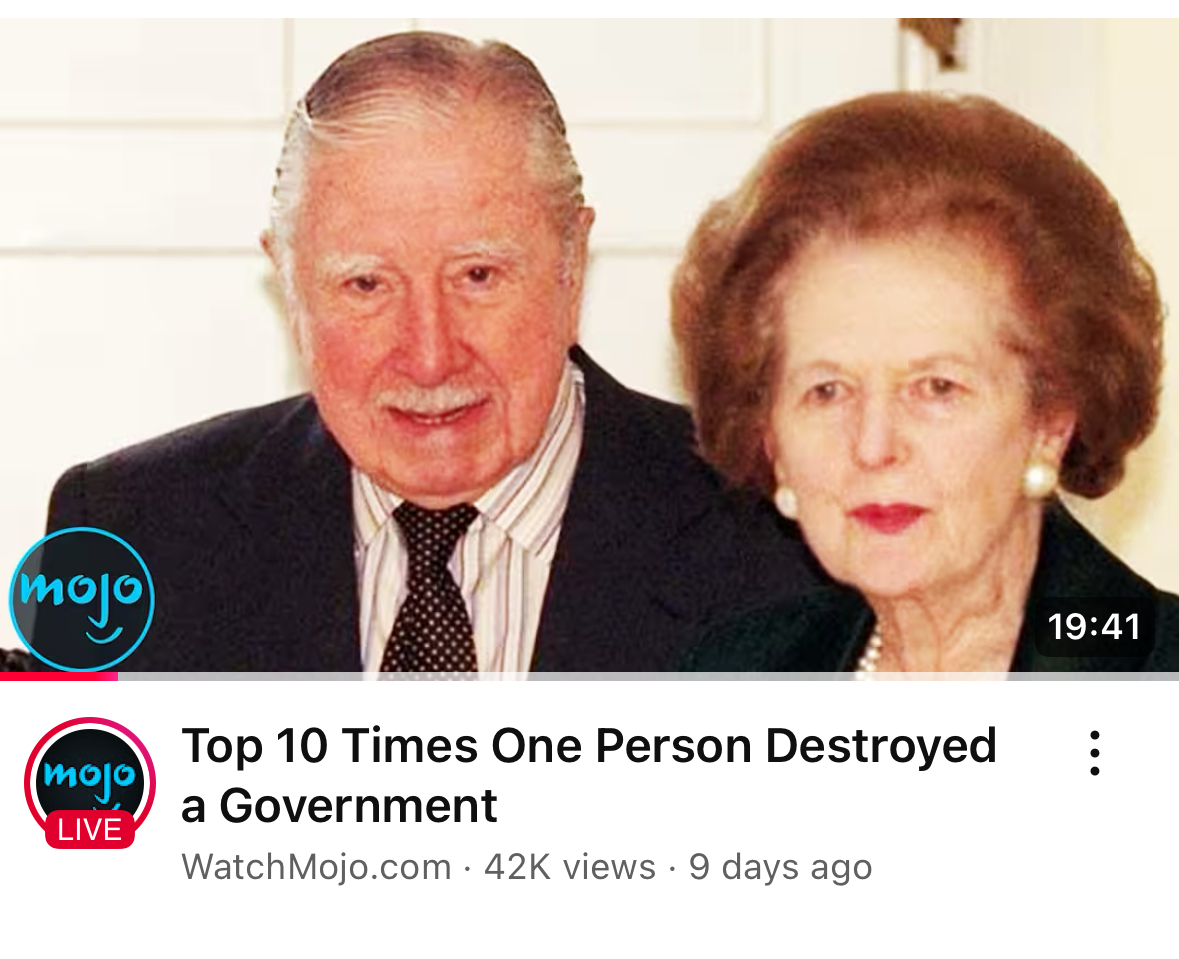Click the mojo watermark logo on thumbnail
The height and width of the screenshot is (959, 1179).
tap(81, 599)
